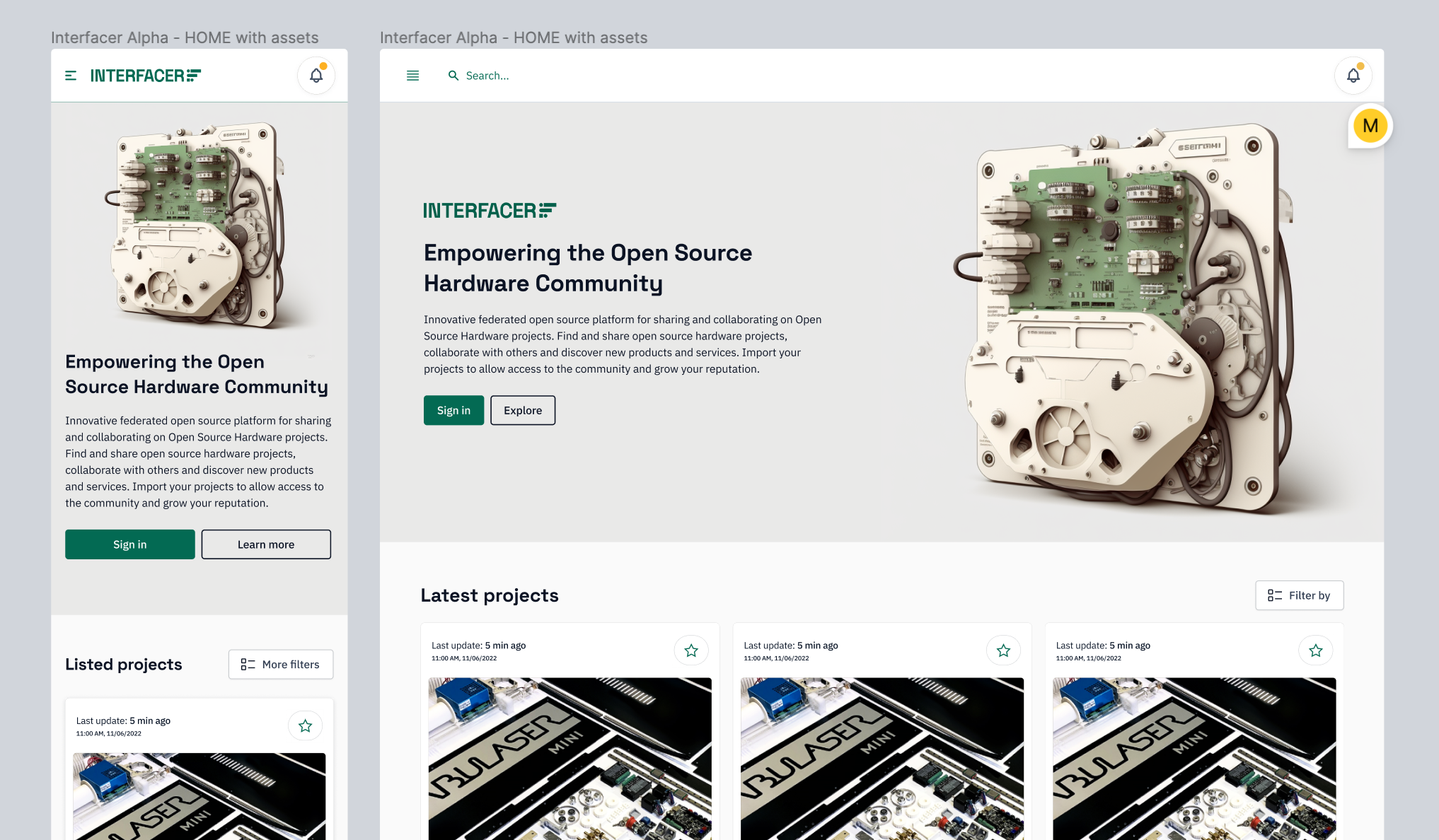
Task: Open the Filter by options
Action: (x=1299, y=595)
